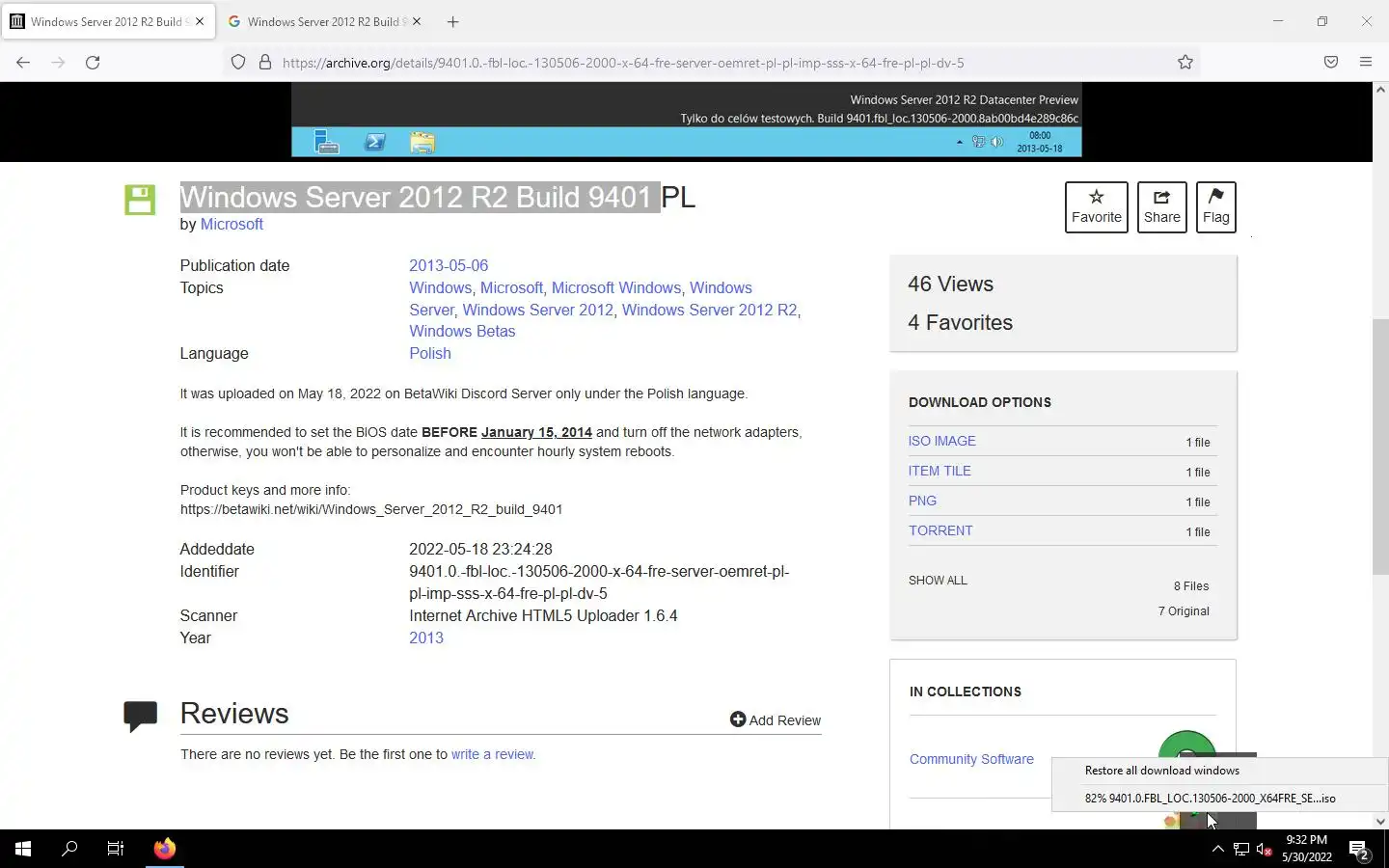
Task: Click the page scrollbar down arrow
Action: [1380, 822]
